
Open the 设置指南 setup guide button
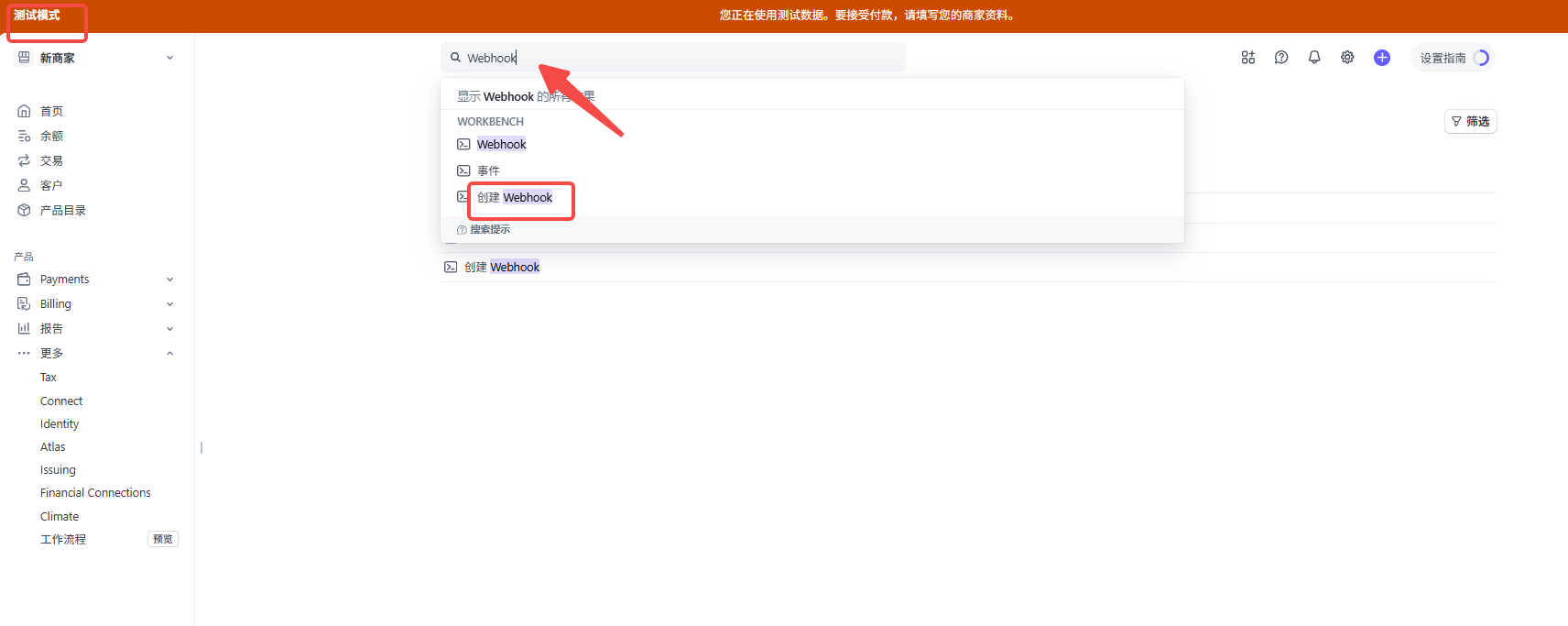pyautogui.click(x=1453, y=58)
